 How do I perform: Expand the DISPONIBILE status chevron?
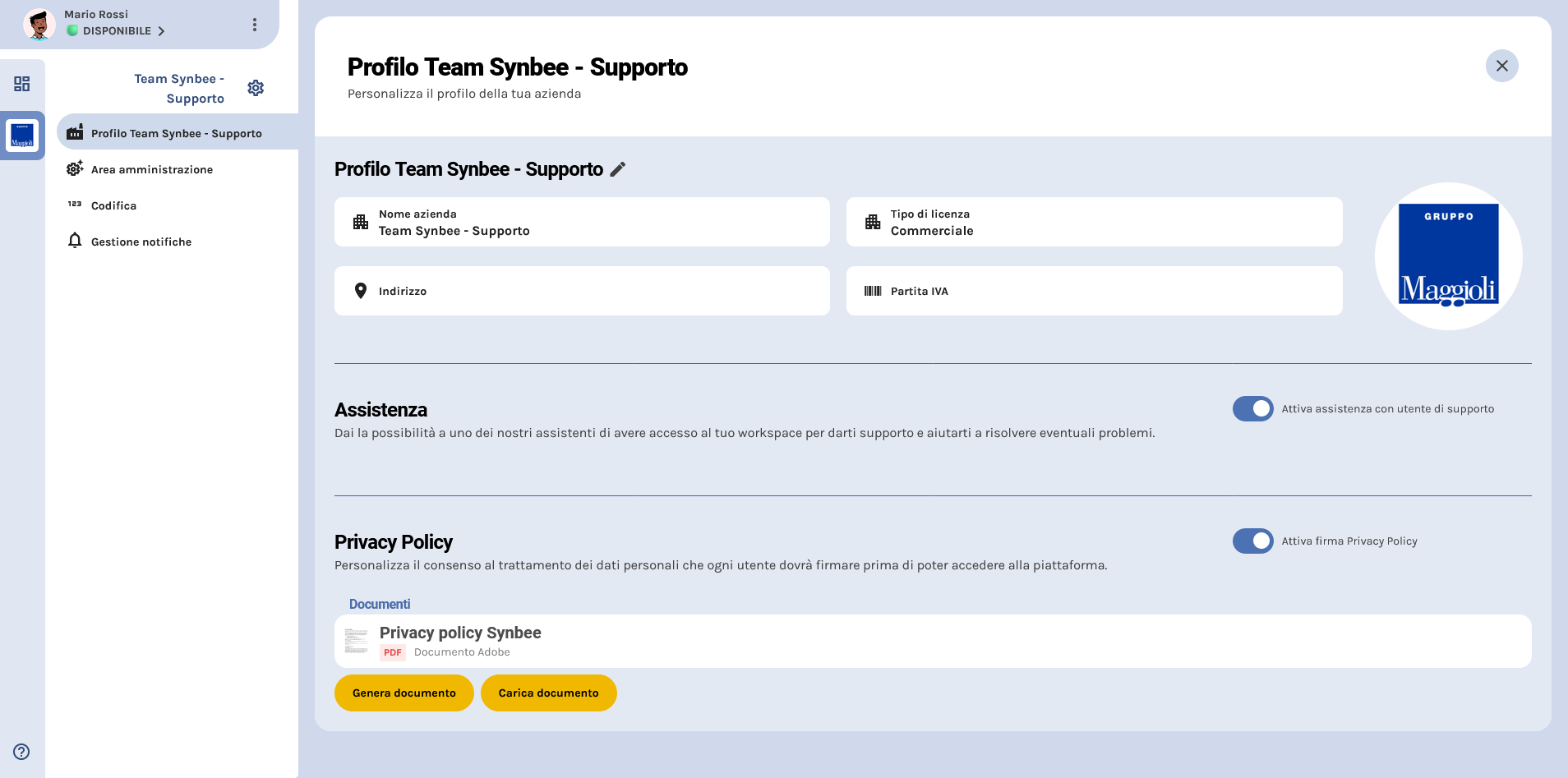tap(161, 31)
